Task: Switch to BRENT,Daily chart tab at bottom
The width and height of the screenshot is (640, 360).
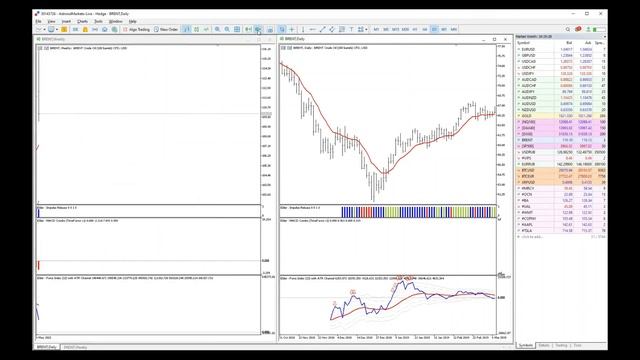Action: (x=47, y=347)
